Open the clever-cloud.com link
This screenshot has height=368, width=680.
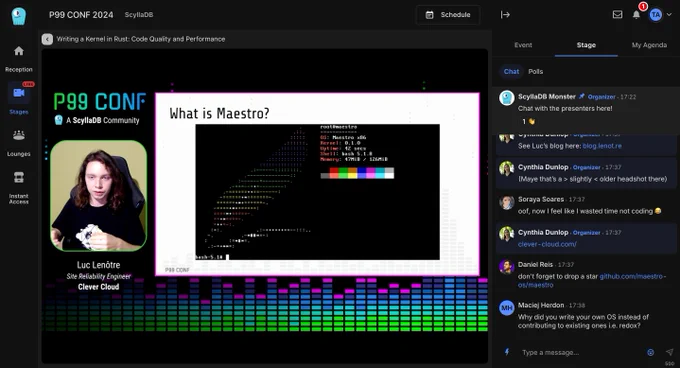pyautogui.click(x=547, y=244)
